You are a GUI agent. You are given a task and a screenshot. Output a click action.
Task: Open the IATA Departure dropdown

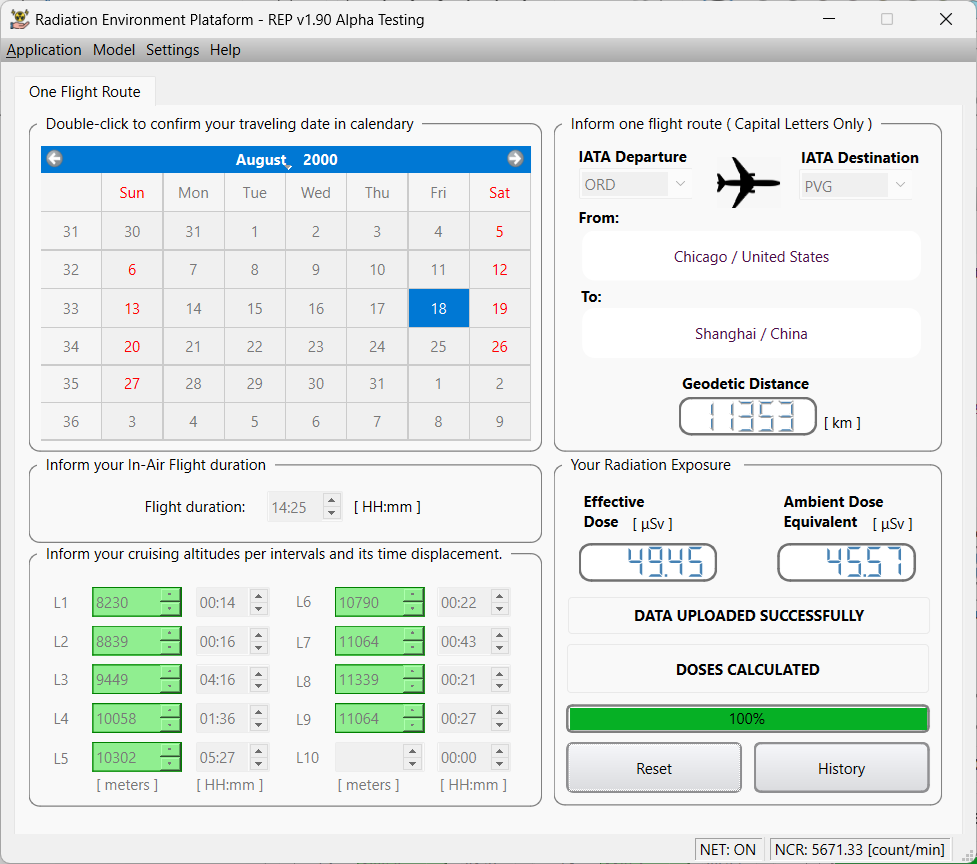680,185
